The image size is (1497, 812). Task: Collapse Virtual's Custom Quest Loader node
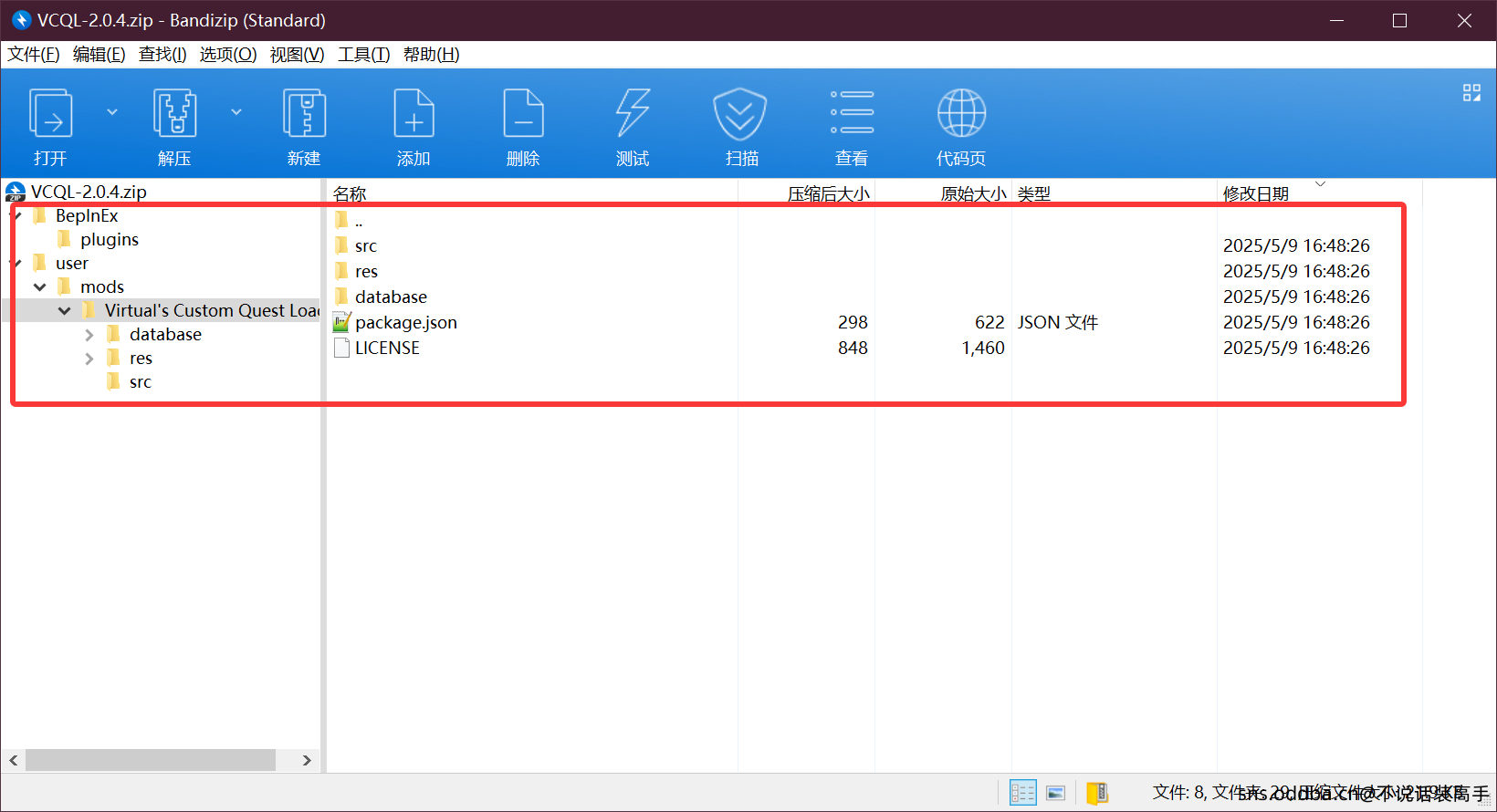65,310
